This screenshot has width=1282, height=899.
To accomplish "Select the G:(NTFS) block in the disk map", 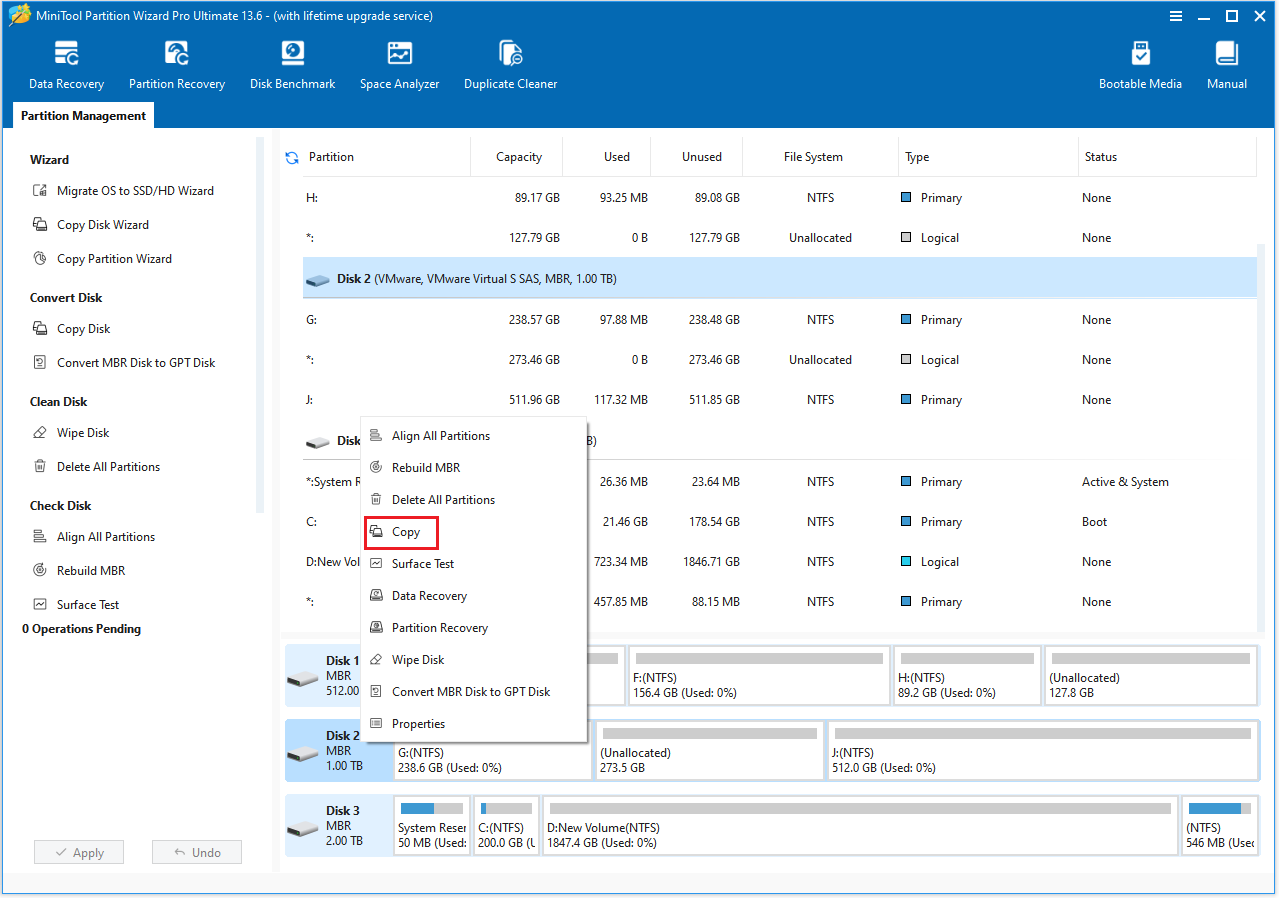I will click(x=492, y=751).
